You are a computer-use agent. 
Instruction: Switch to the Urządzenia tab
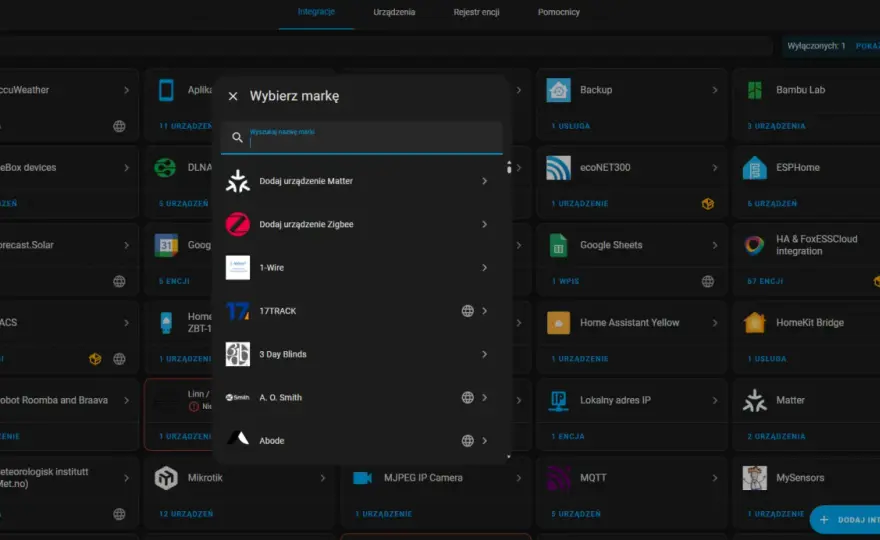coord(394,12)
